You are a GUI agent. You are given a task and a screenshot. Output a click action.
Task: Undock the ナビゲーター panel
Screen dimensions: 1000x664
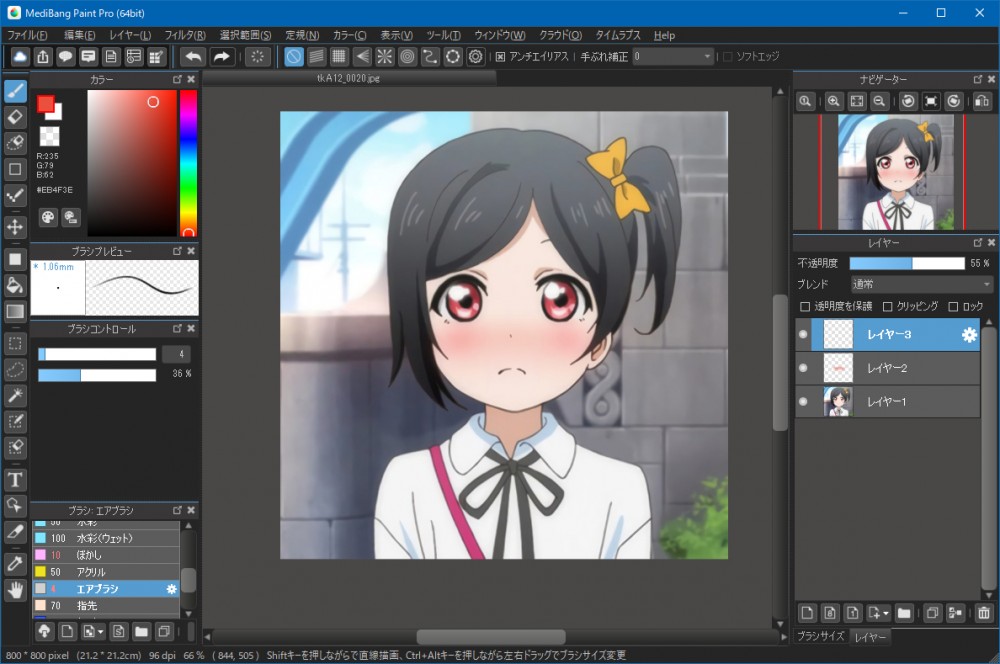tap(978, 79)
